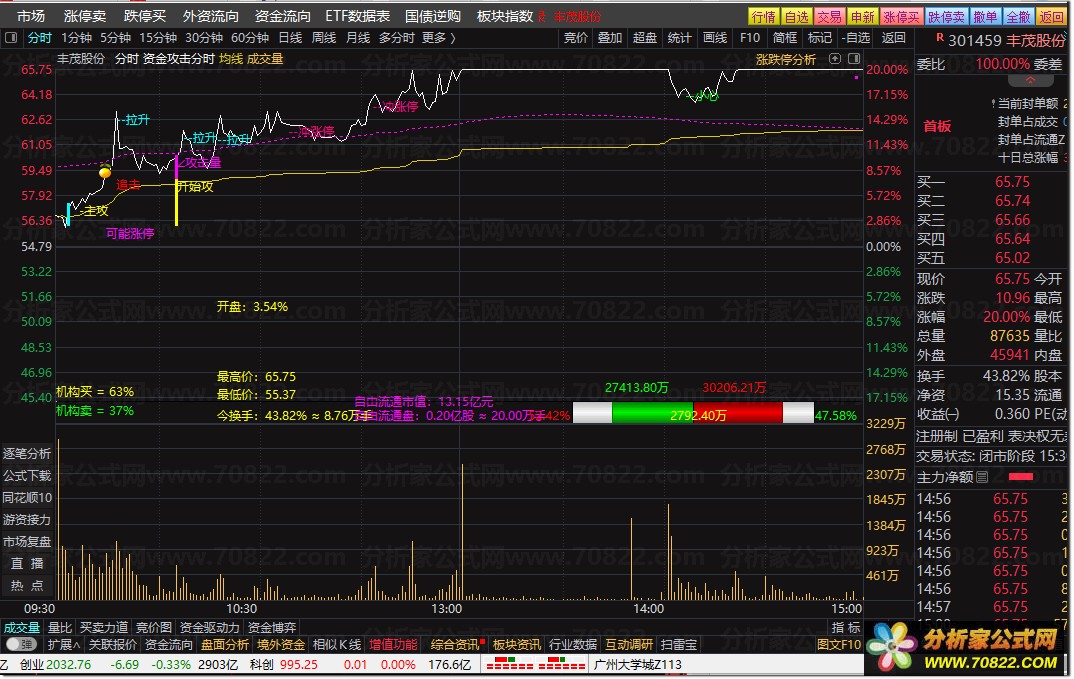The width and height of the screenshot is (1074, 679).
Task: Open the 跌停买 menu item
Action: [x=145, y=16]
